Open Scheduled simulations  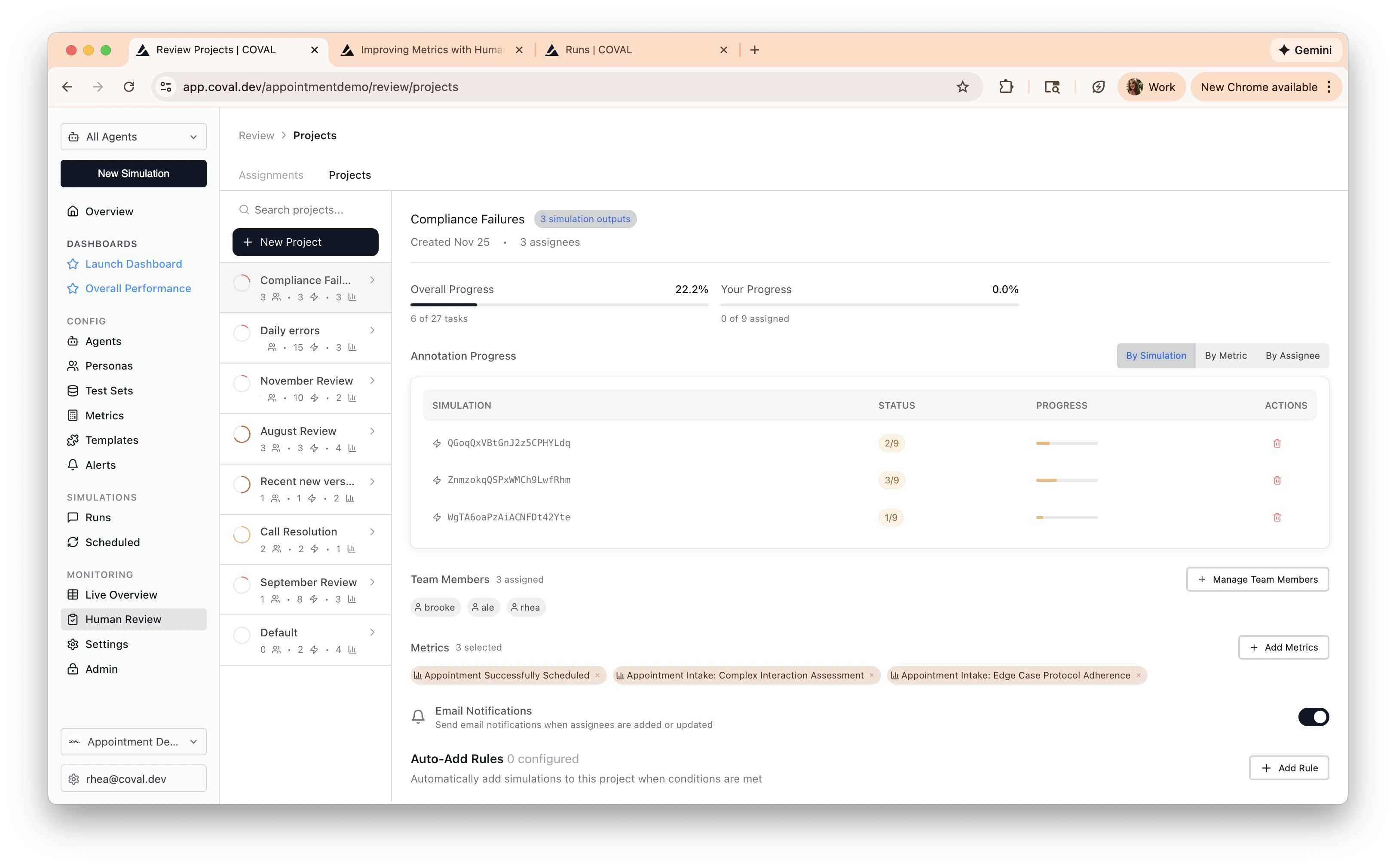[x=113, y=542]
